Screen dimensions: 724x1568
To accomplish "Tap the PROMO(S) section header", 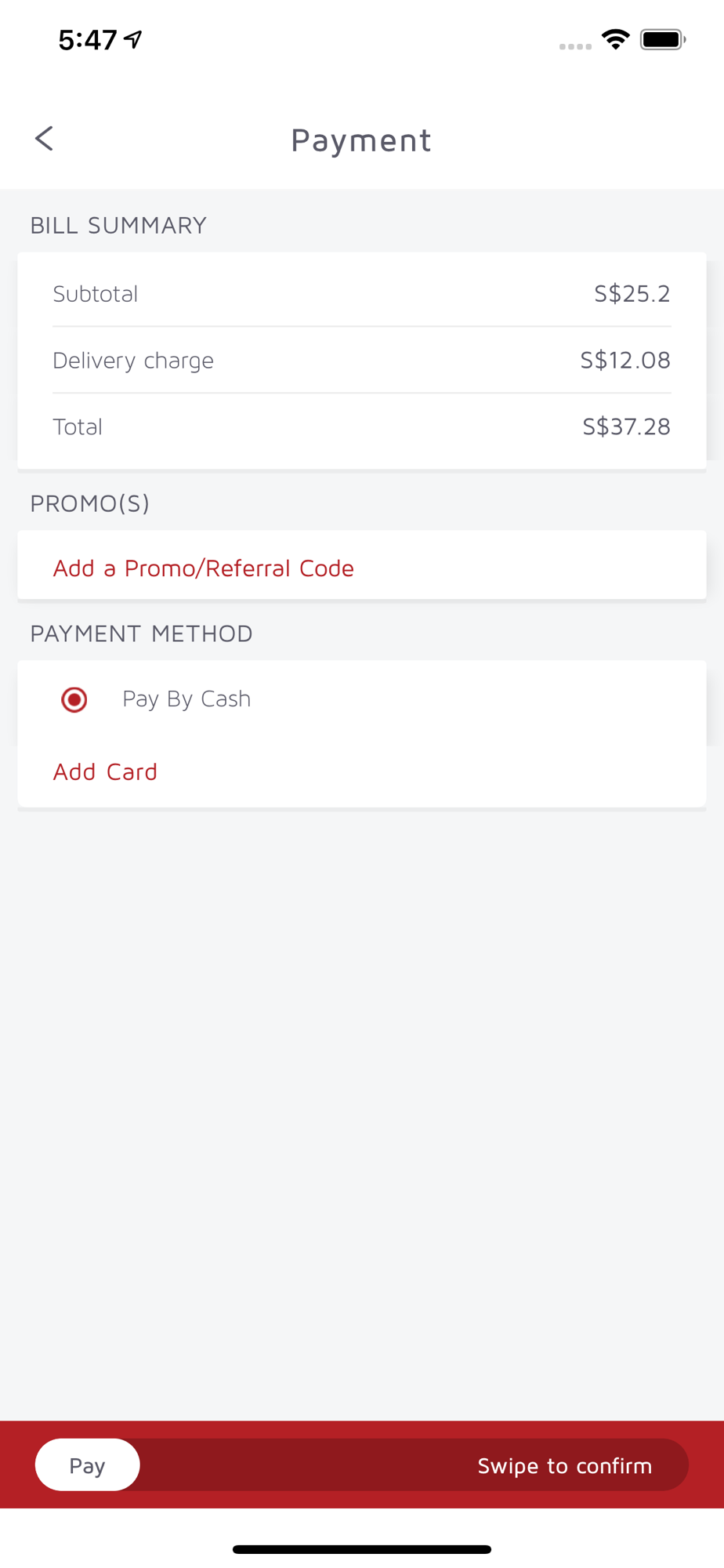I will pos(90,503).
